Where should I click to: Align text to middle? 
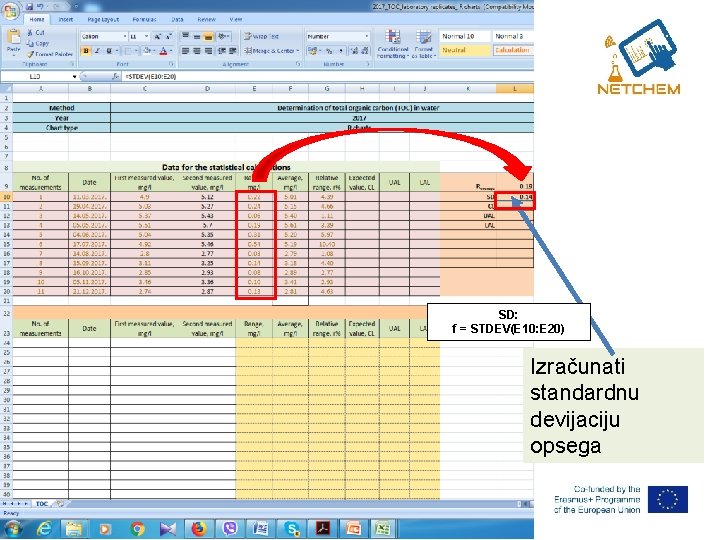(197, 36)
